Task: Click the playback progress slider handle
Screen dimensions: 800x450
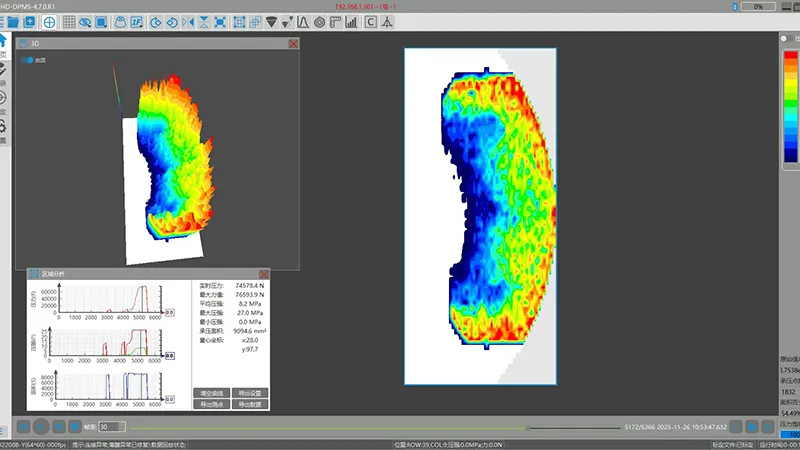Action: point(528,428)
